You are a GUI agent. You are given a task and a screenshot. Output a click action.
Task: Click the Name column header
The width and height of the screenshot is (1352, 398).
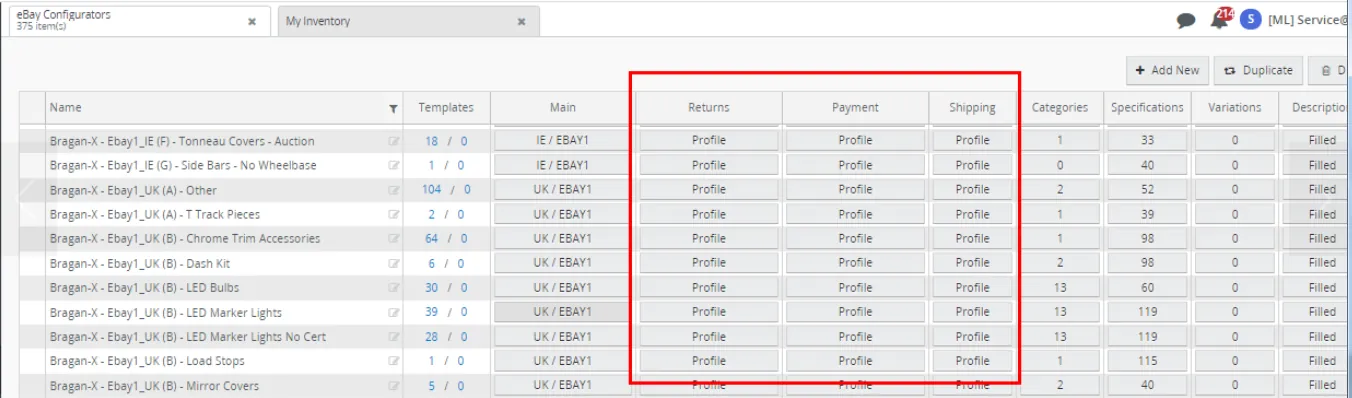[x=224, y=107]
